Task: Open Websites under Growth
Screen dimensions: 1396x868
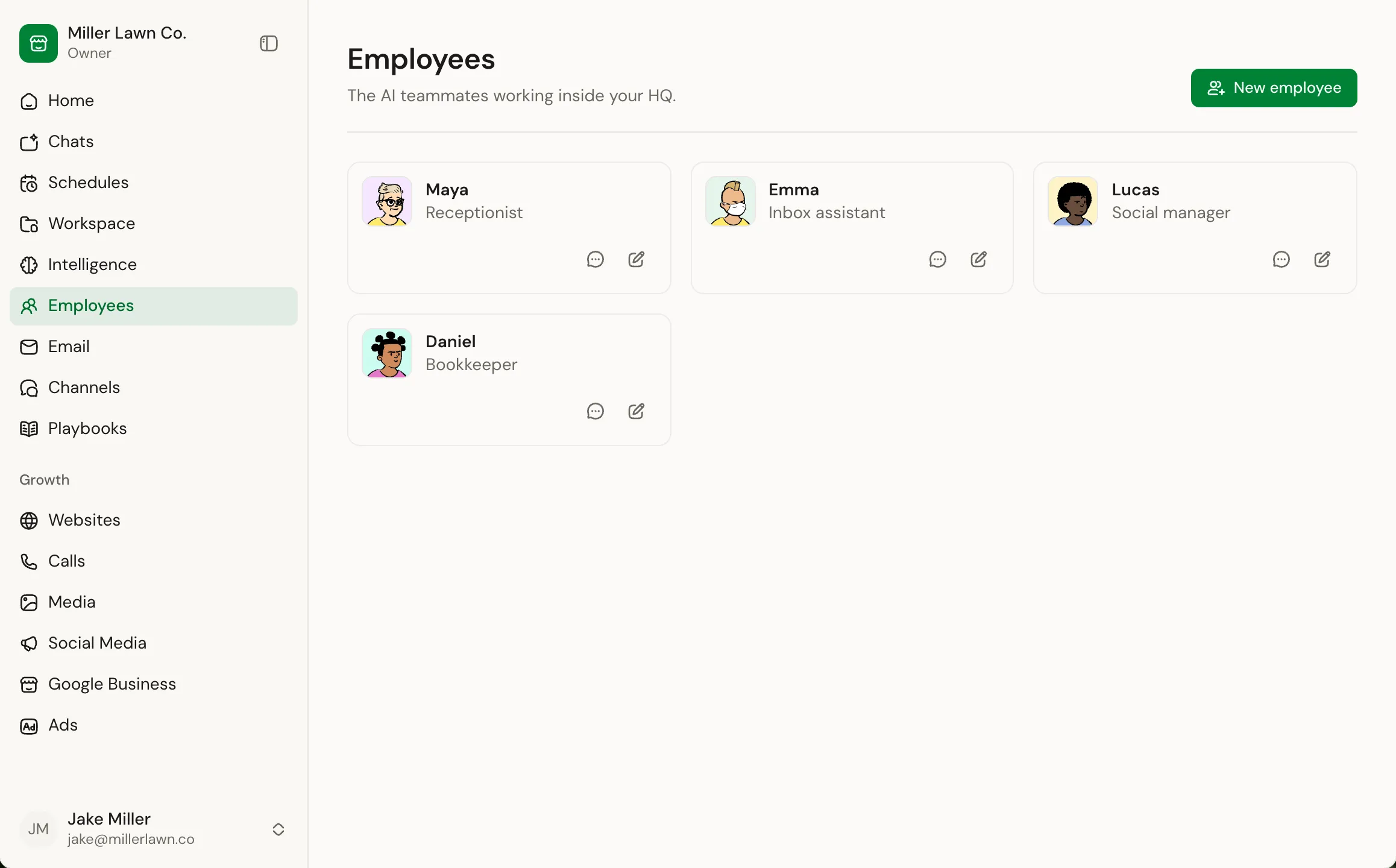Action: [x=154, y=520]
